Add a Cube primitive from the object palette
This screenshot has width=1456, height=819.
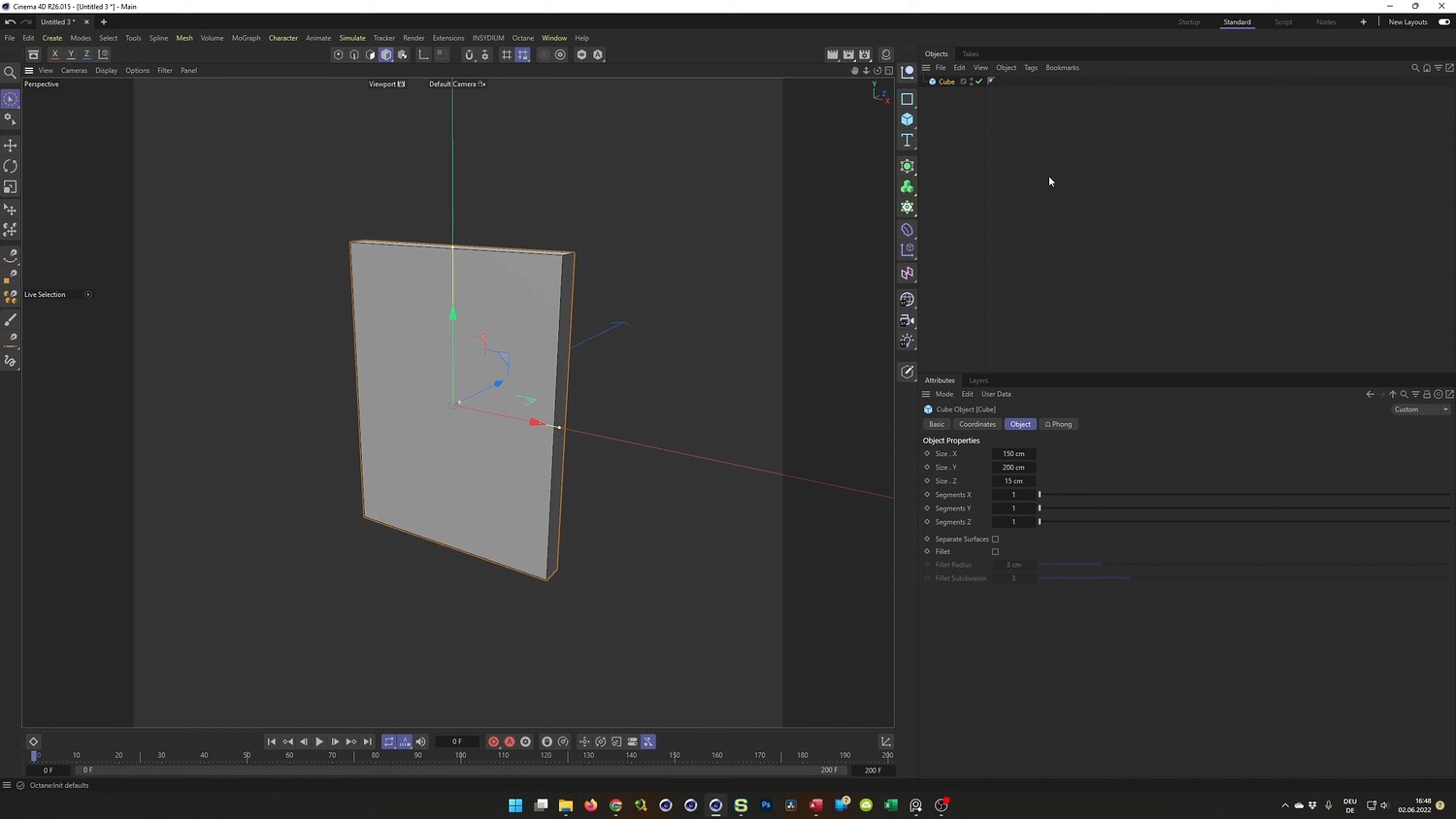pyautogui.click(x=908, y=119)
